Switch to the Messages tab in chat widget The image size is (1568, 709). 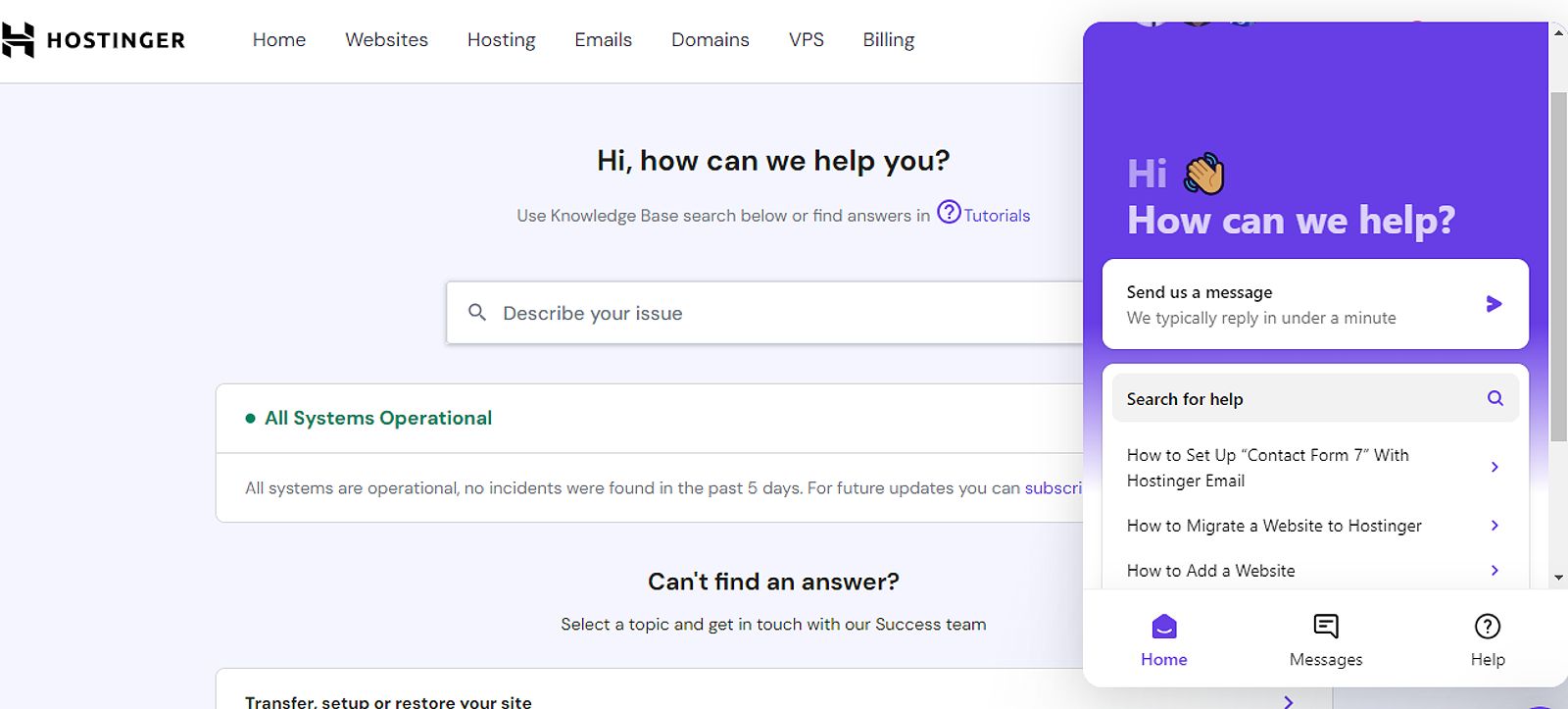(1326, 640)
